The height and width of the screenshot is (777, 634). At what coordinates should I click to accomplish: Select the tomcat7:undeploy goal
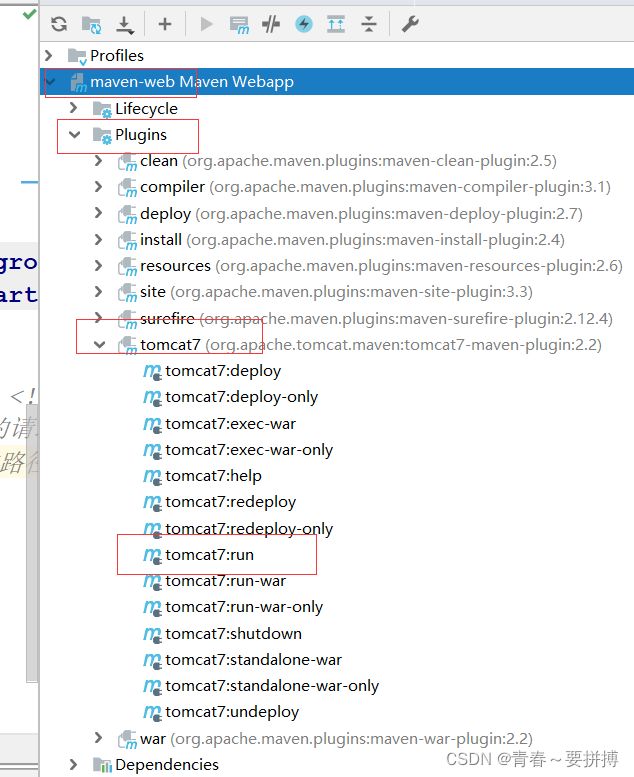click(232, 712)
